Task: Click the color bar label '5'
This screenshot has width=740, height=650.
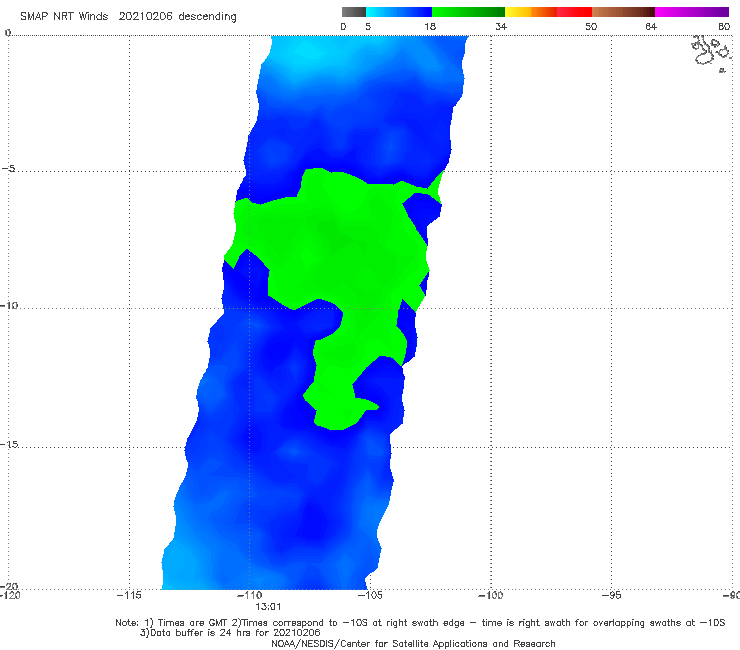Action: tap(368, 27)
